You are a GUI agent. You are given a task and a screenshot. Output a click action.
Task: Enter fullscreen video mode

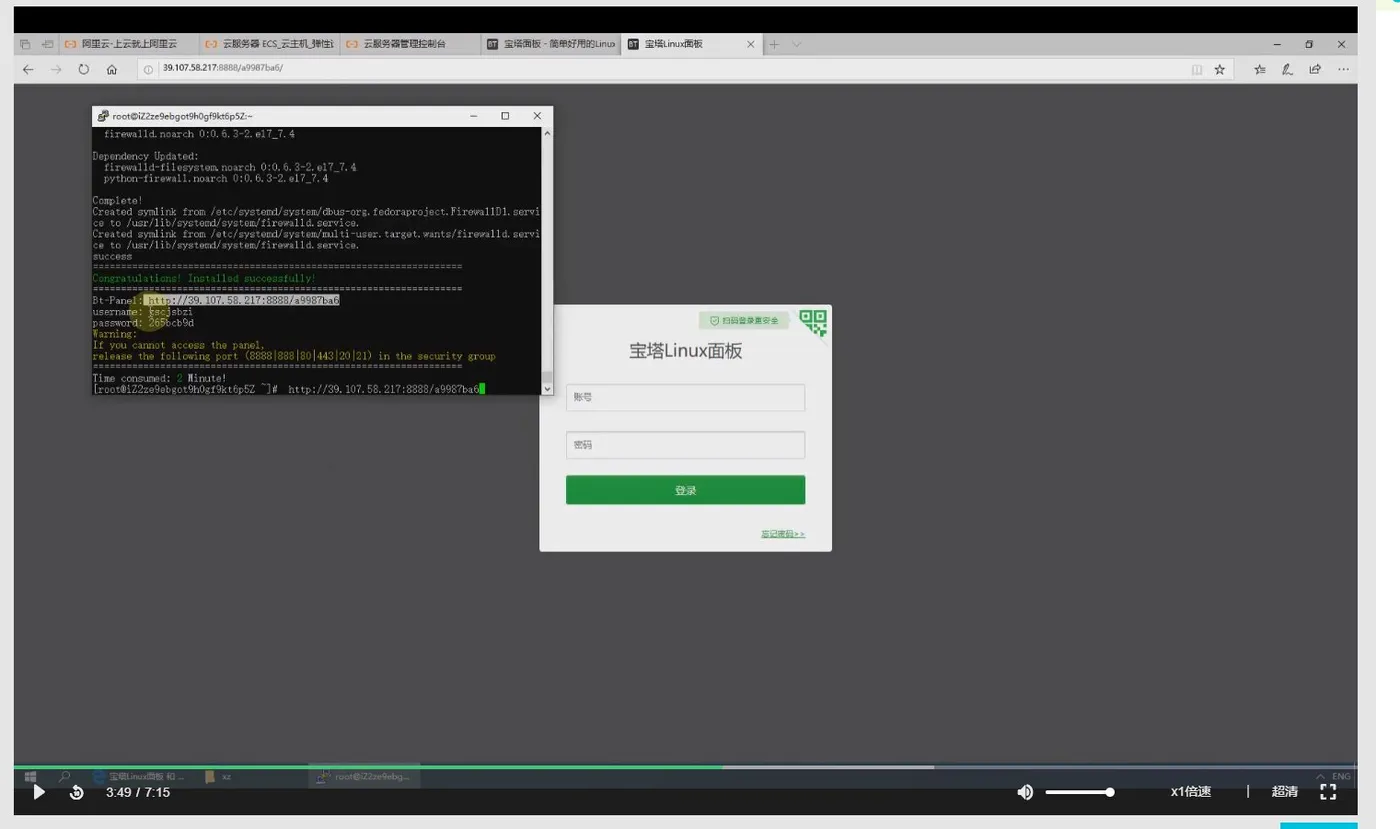[x=1328, y=792]
